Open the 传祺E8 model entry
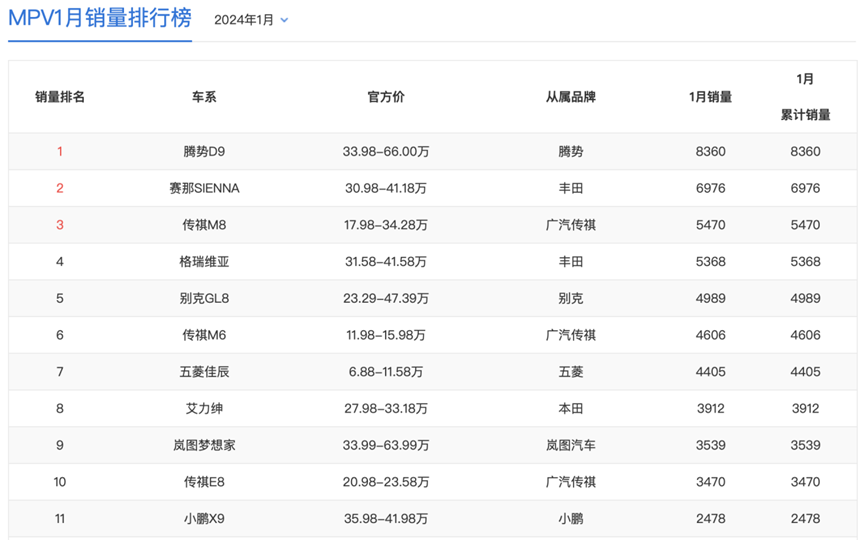Viewport: 864px width, 540px height. pos(204,482)
